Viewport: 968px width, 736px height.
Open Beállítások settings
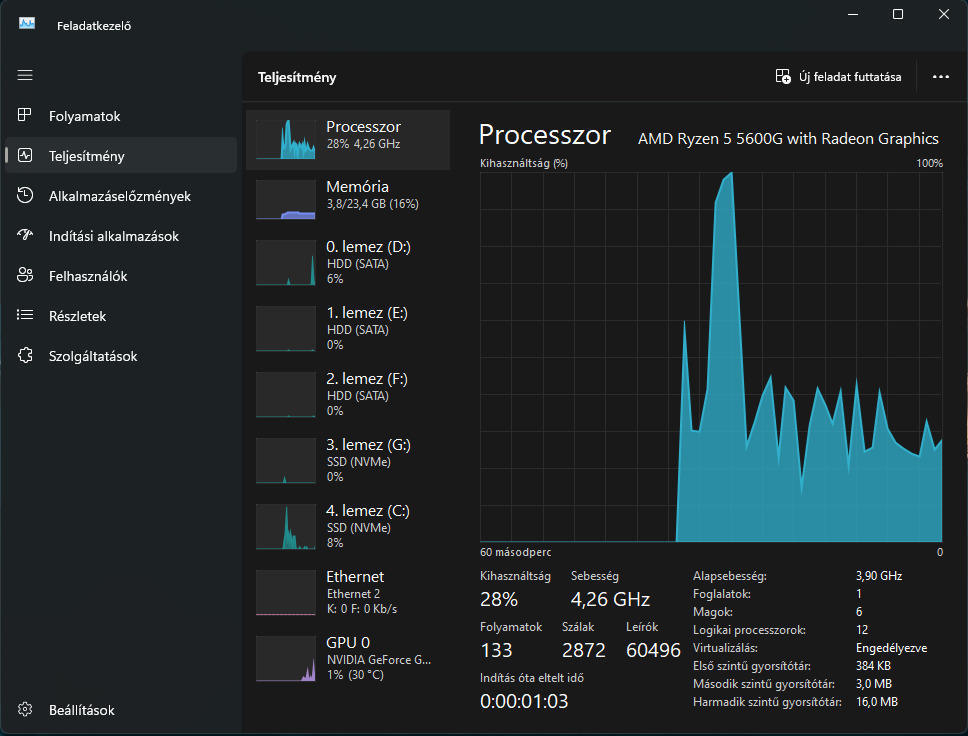(120, 710)
